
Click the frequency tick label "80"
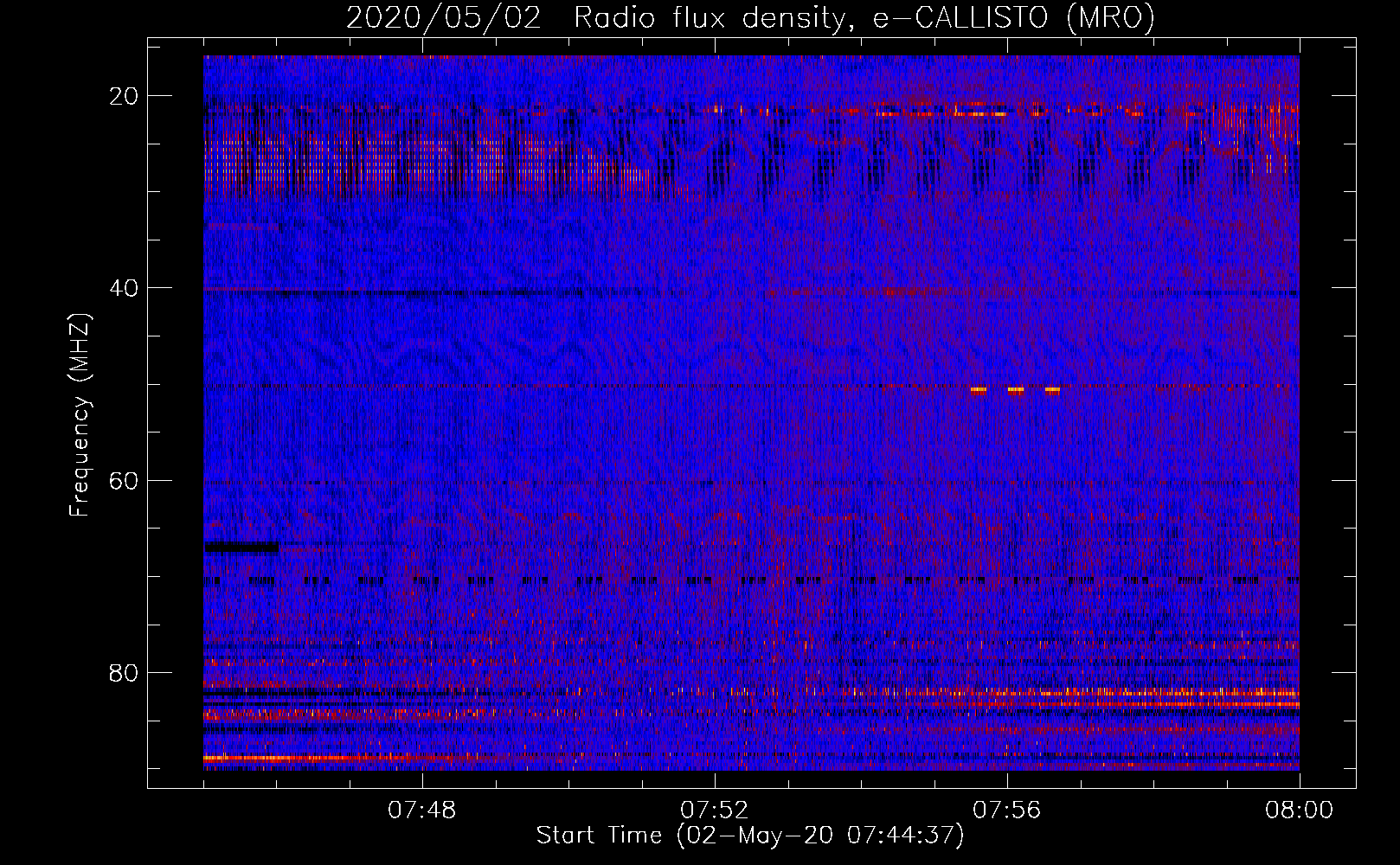point(124,673)
